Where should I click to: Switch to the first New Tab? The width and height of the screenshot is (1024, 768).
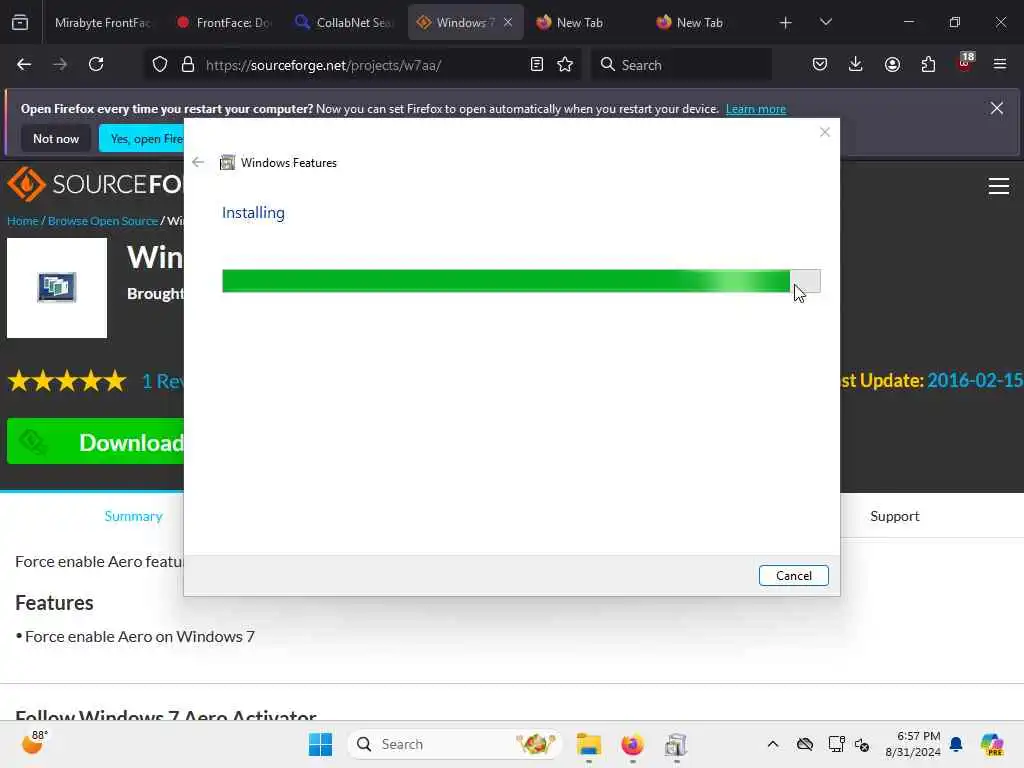point(578,22)
